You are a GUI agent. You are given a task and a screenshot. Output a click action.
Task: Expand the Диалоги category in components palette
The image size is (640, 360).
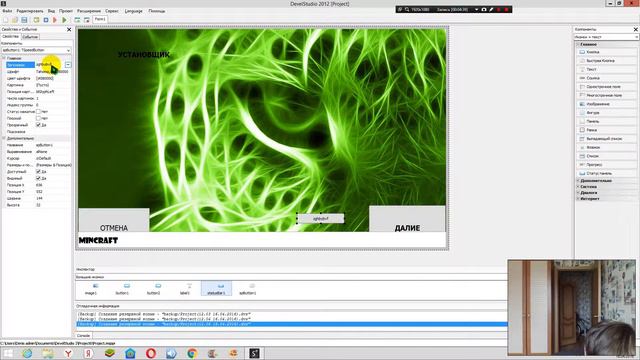[578, 193]
